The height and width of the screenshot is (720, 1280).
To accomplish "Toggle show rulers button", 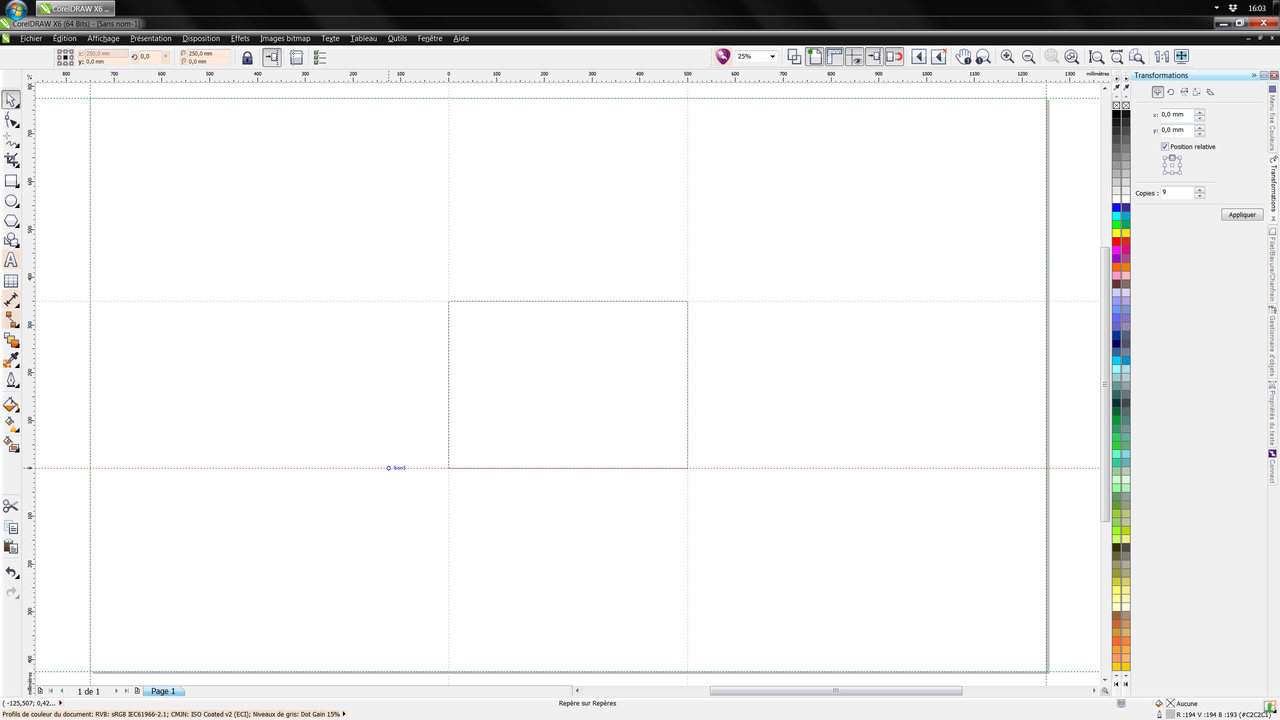I will point(835,57).
